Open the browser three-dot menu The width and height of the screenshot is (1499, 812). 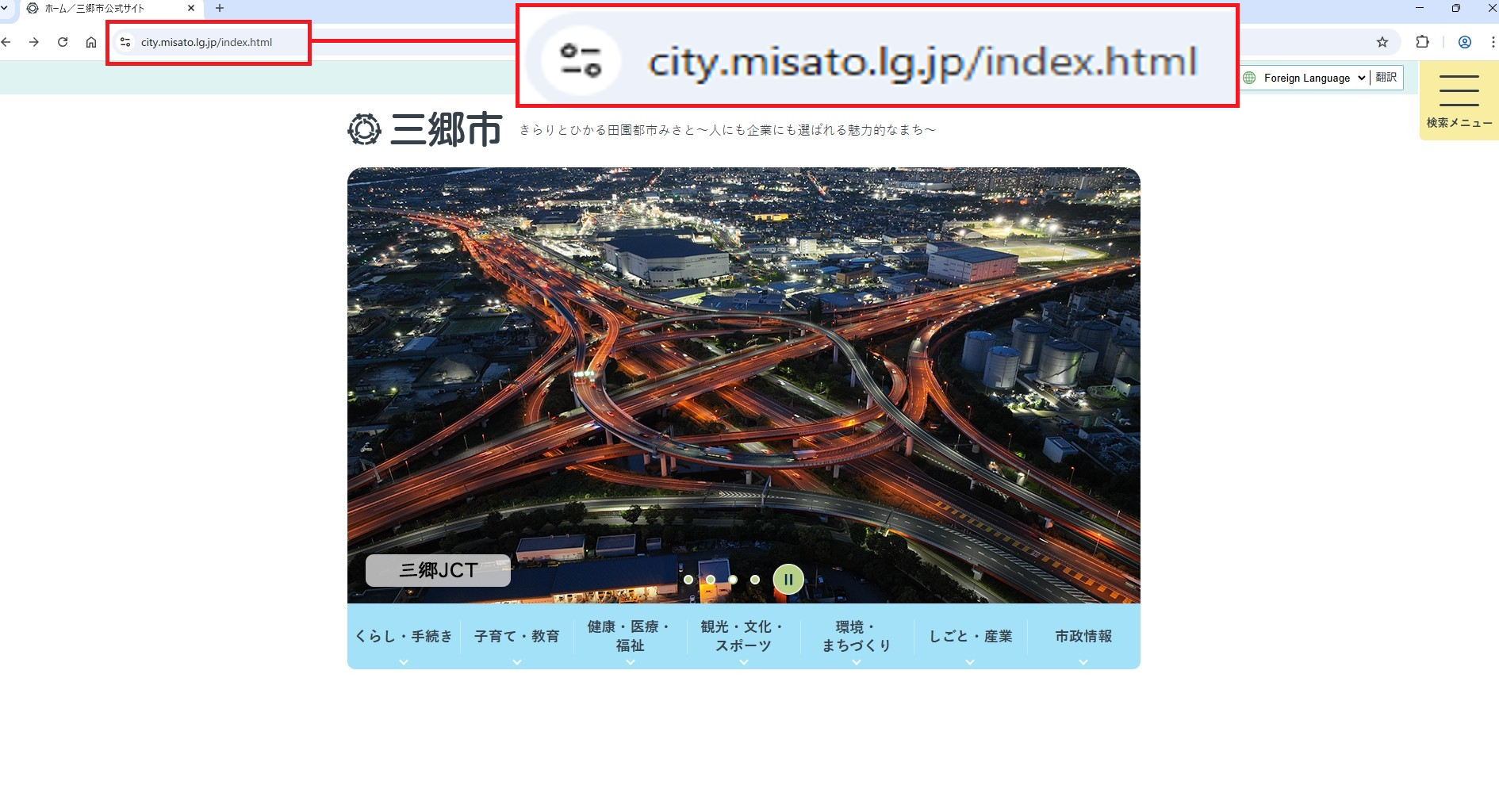coord(1493,42)
